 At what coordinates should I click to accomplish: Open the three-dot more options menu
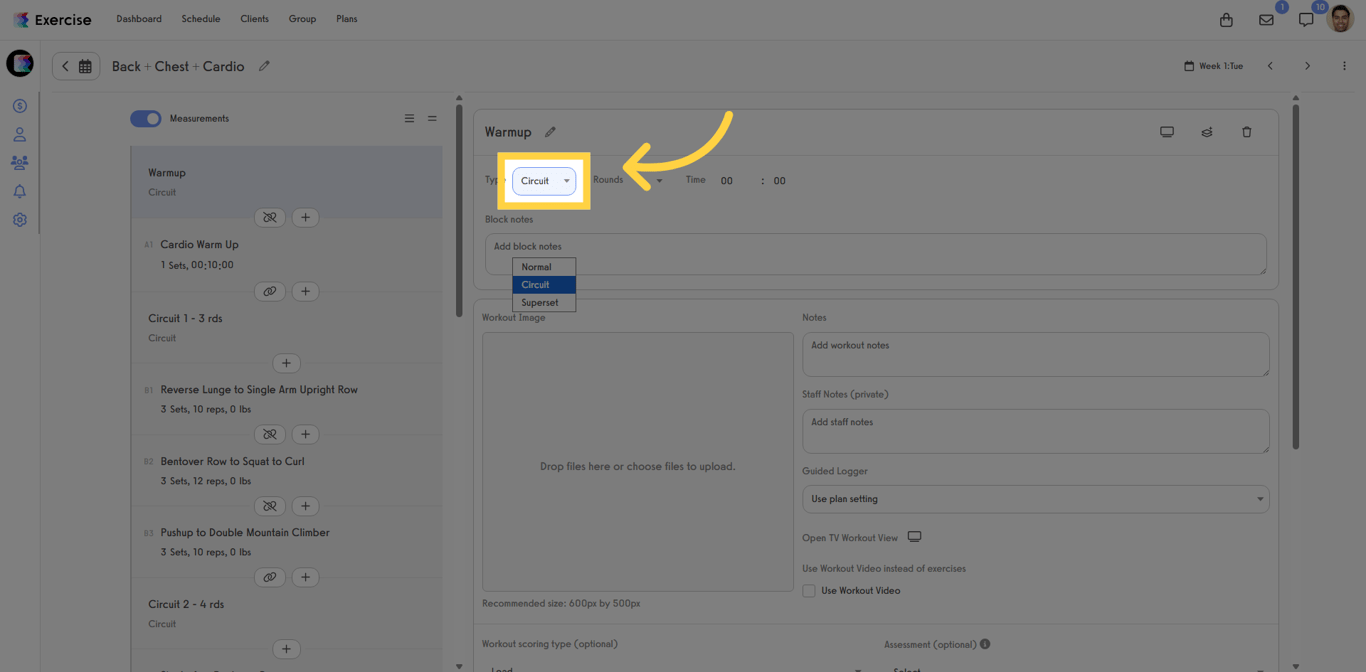coord(1344,66)
